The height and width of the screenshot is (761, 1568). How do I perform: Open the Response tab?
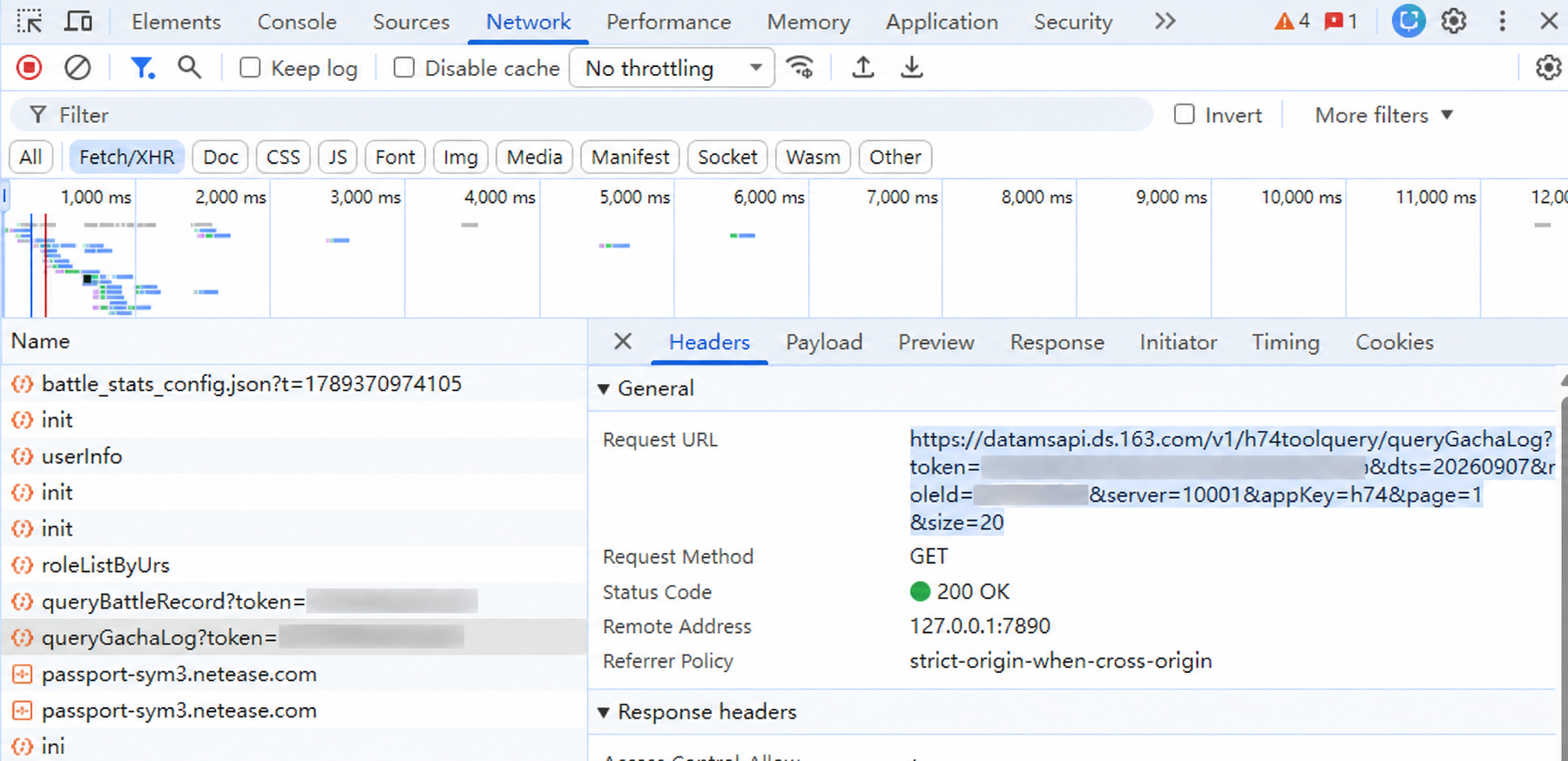(x=1057, y=342)
